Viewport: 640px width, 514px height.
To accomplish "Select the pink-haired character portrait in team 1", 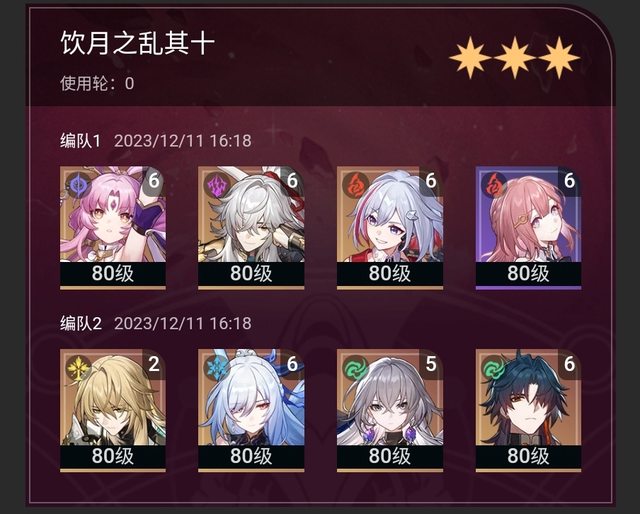I will 113,227.
